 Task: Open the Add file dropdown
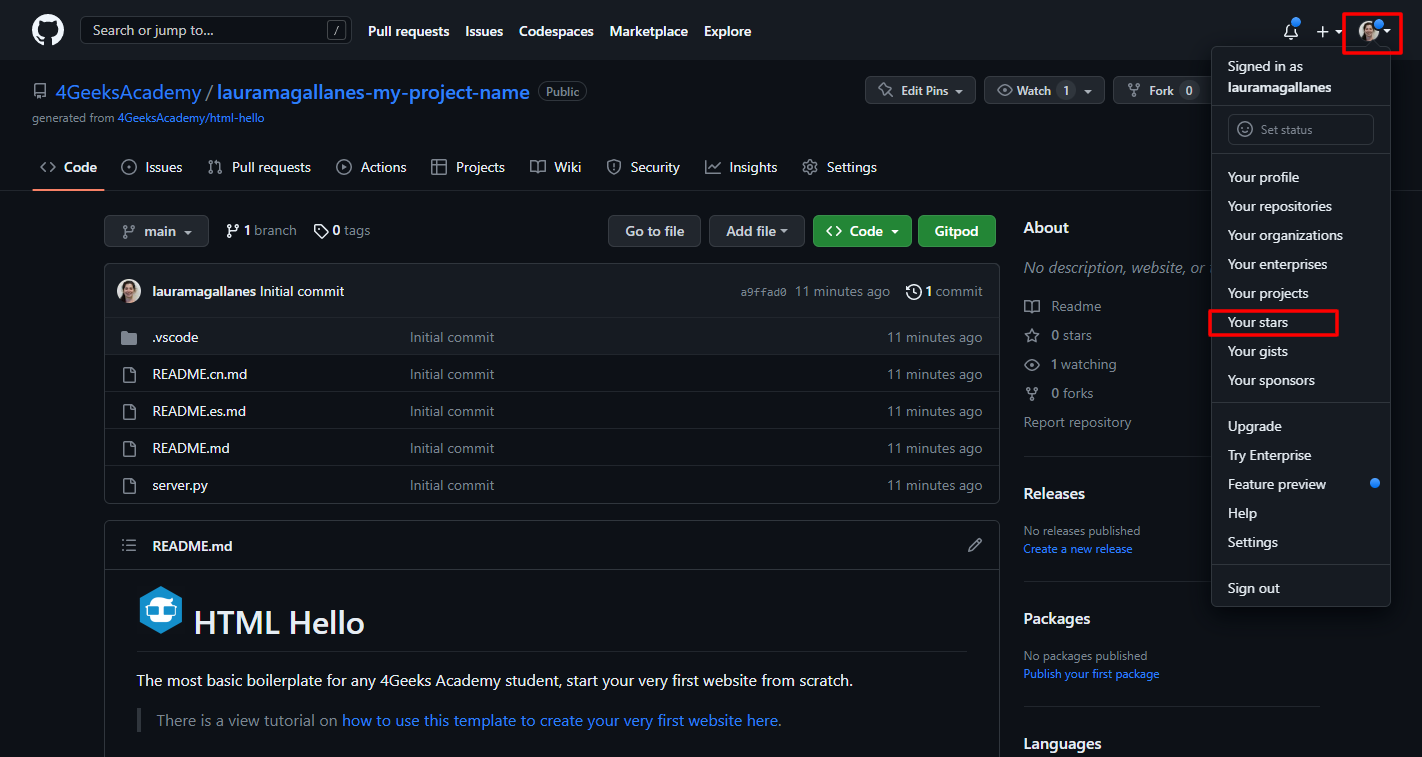[757, 231]
